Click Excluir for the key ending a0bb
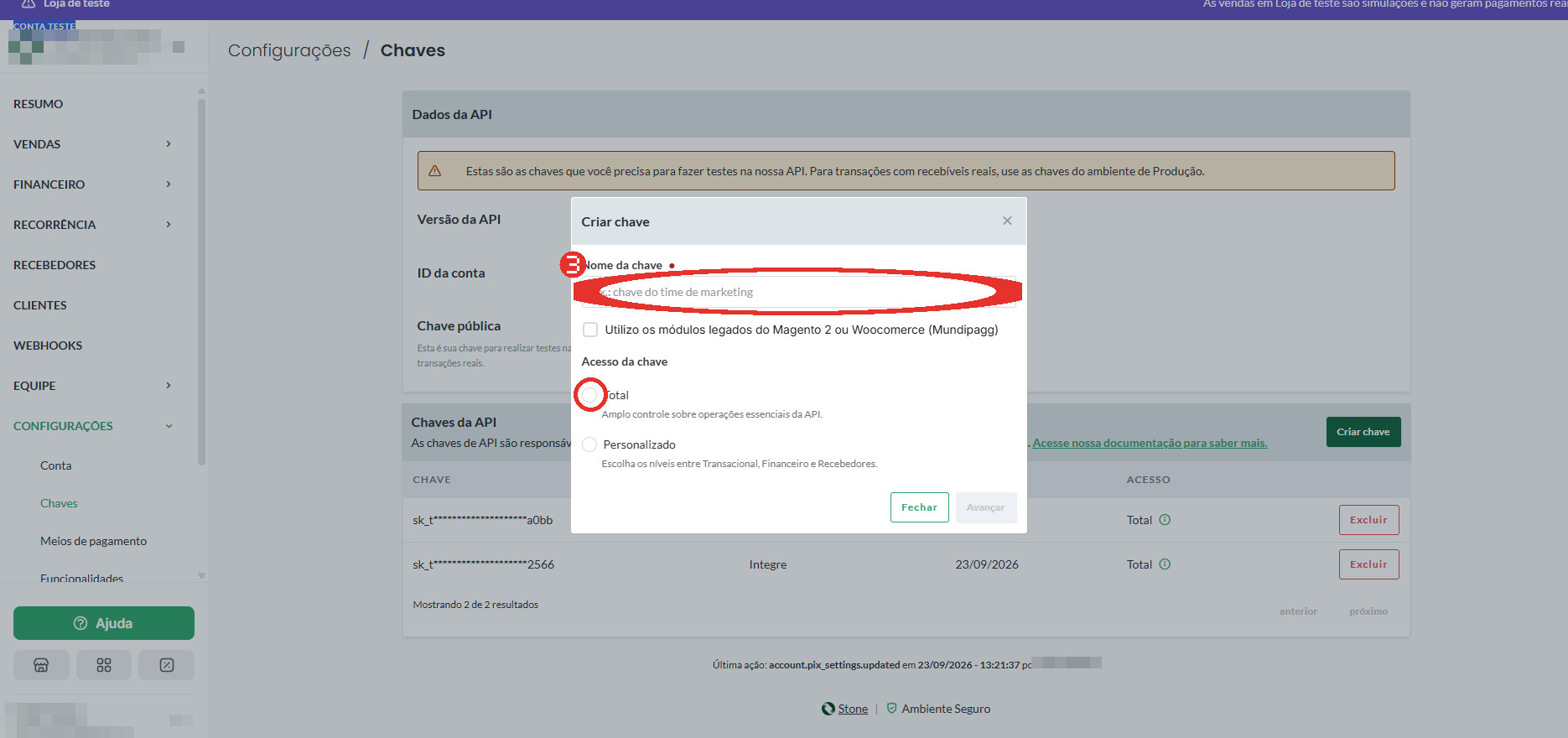Viewport: 1568px width, 738px height. 1368,520
